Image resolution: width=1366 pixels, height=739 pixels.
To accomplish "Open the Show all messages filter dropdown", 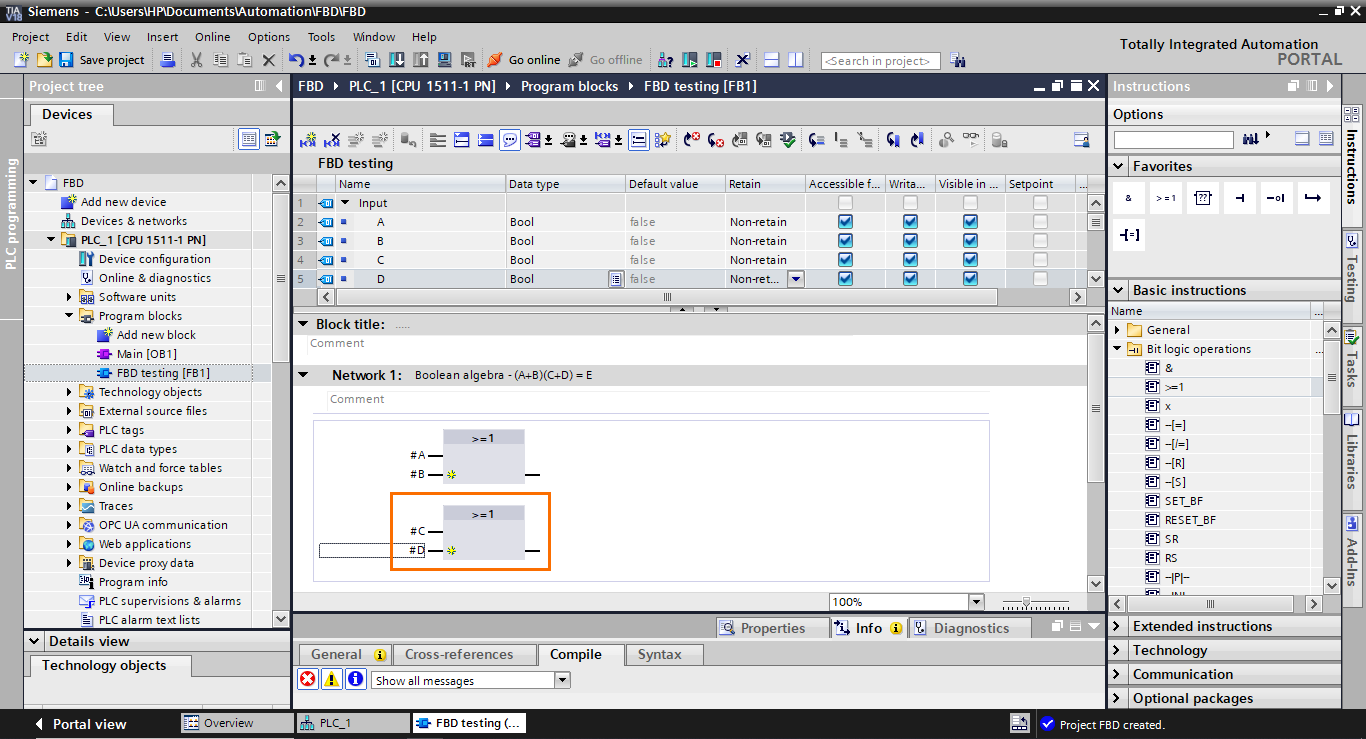I will pyautogui.click(x=562, y=679).
